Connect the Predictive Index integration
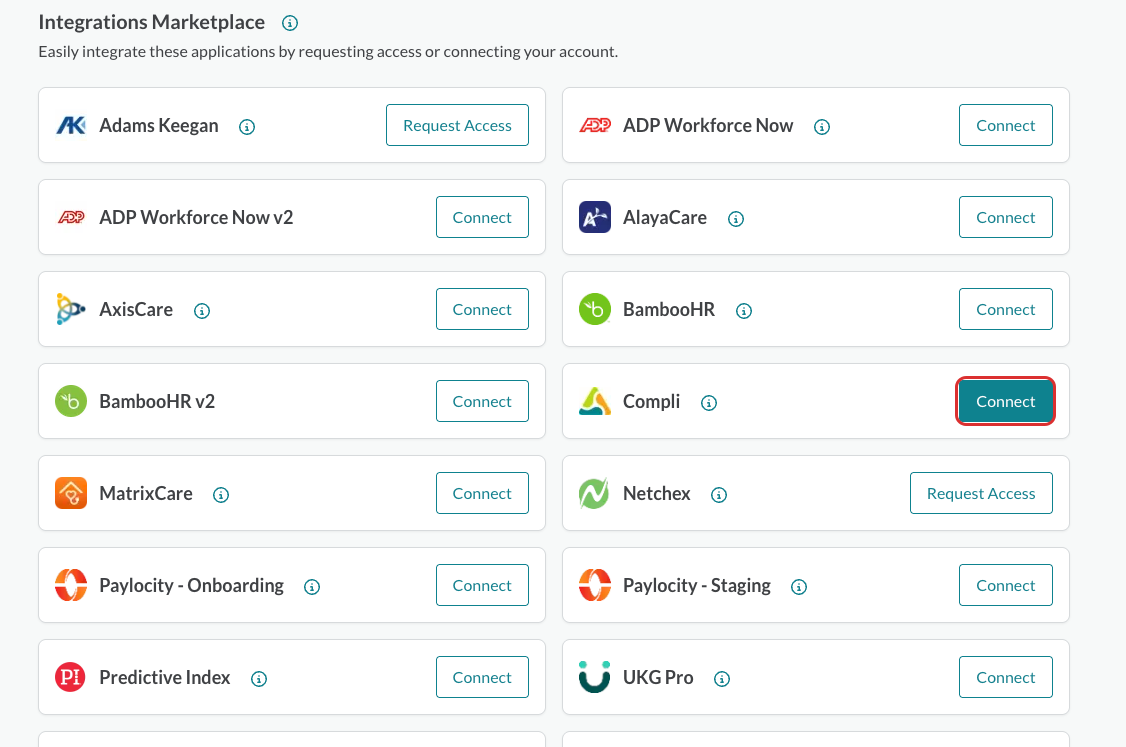This screenshot has height=747, width=1126. pyautogui.click(x=482, y=677)
